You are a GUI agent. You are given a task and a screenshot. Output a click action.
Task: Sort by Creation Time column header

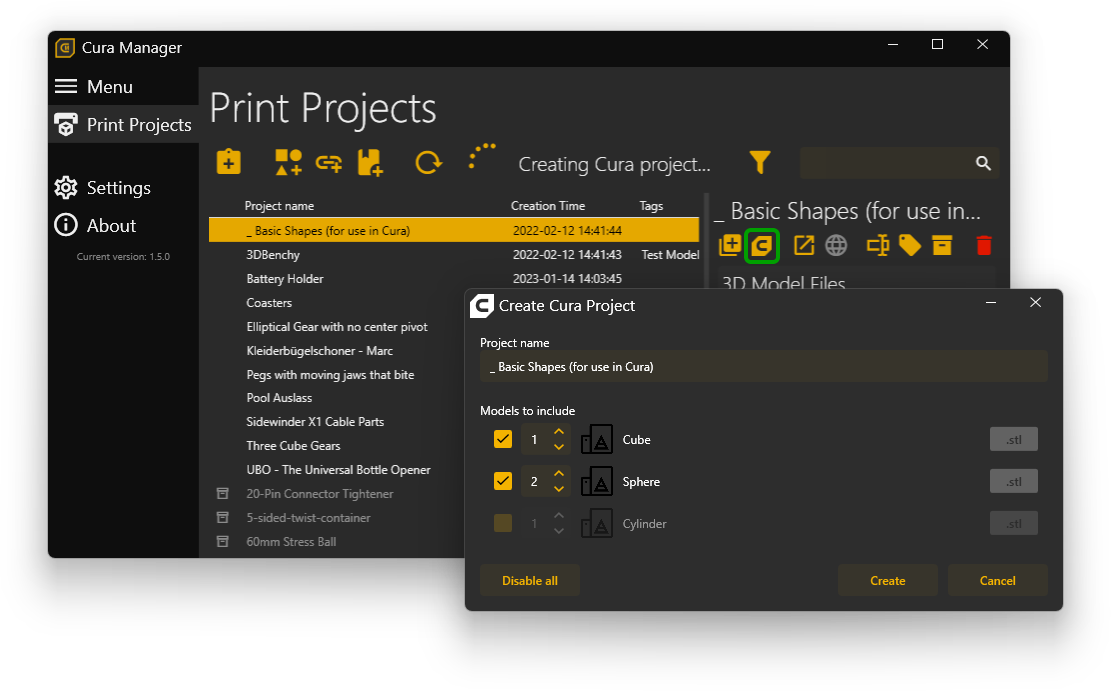coord(548,206)
